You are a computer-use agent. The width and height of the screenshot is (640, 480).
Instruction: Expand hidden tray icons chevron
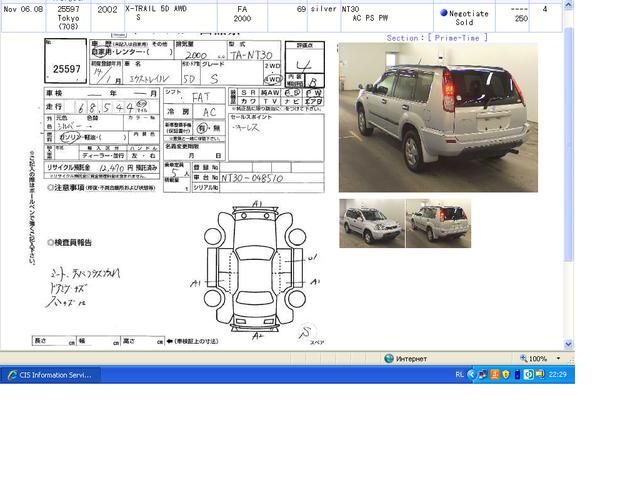pyautogui.click(x=471, y=374)
